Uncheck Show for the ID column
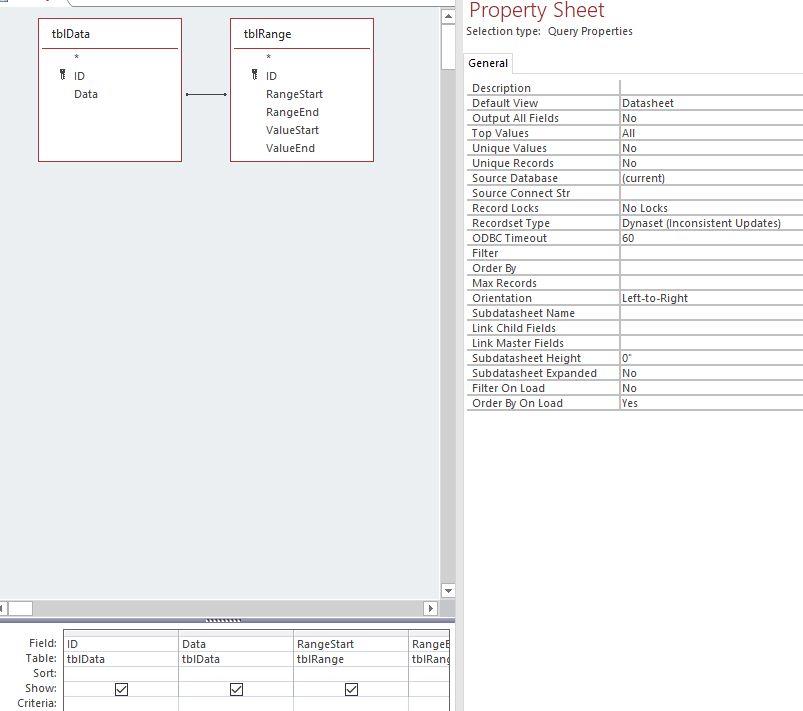This screenshot has width=803, height=711. [x=121, y=689]
